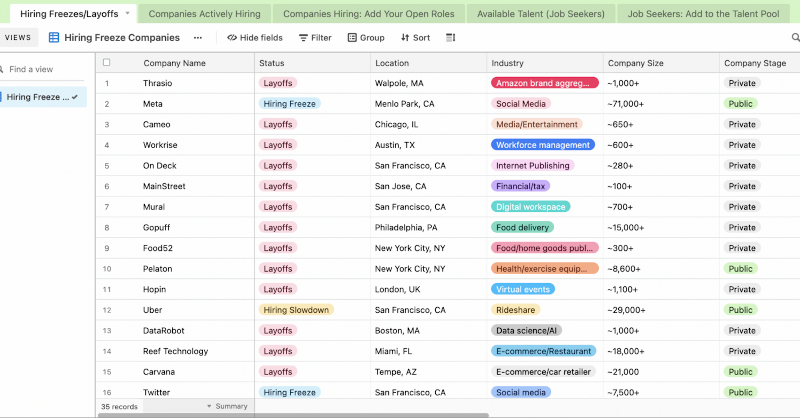Open the Summary dropdown in footer
Screen dimensions: 800x418
(x=227, y=406)
